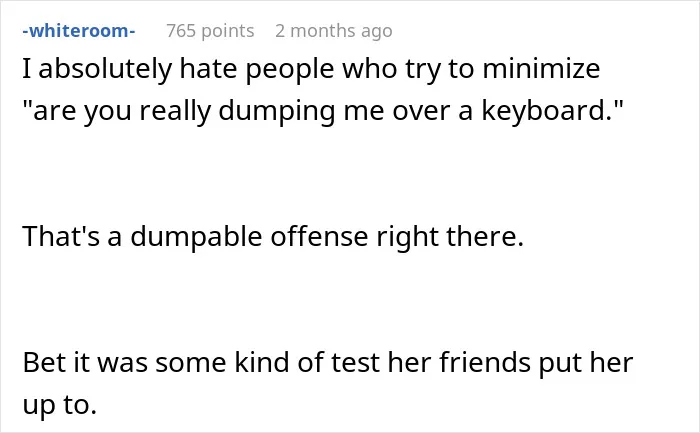Click the word "friends" in last paragraph

click(x=485, y=362)
